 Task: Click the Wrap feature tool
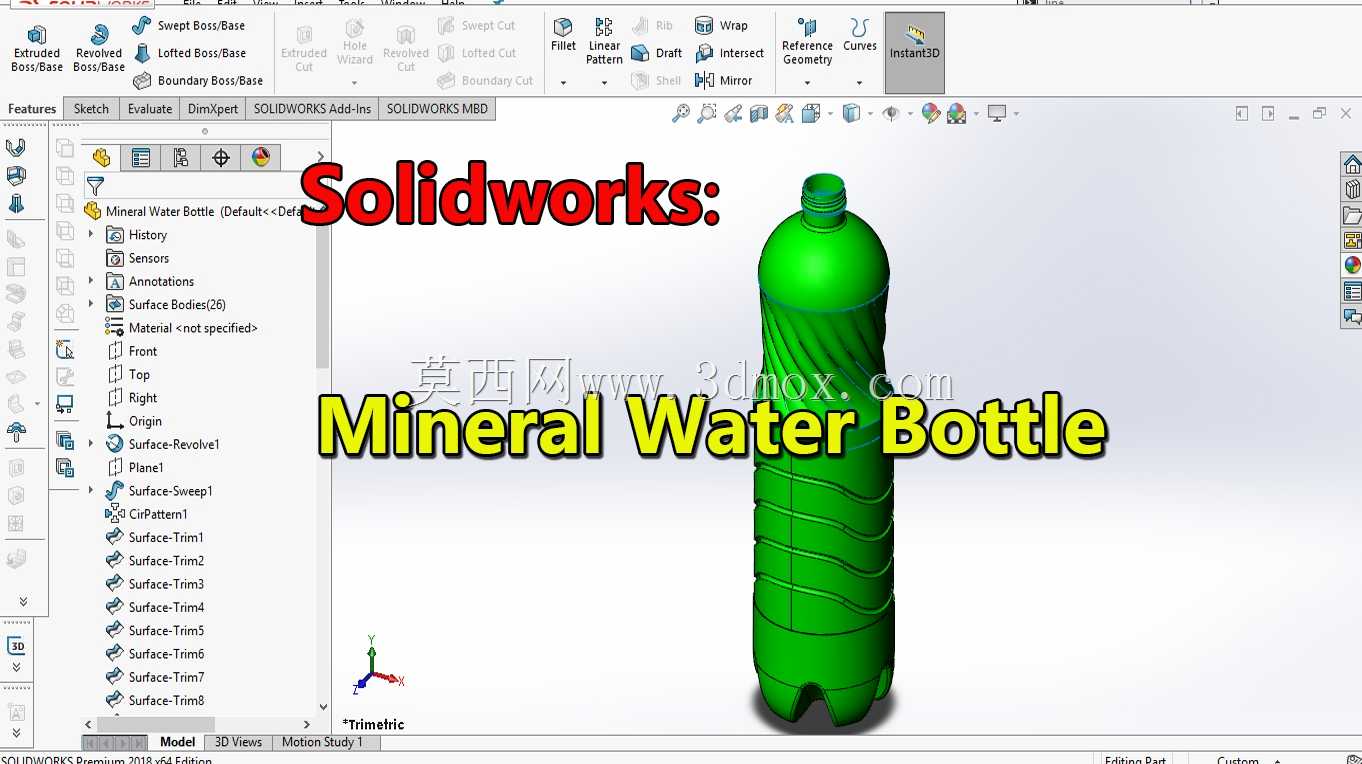coord(721,26)
